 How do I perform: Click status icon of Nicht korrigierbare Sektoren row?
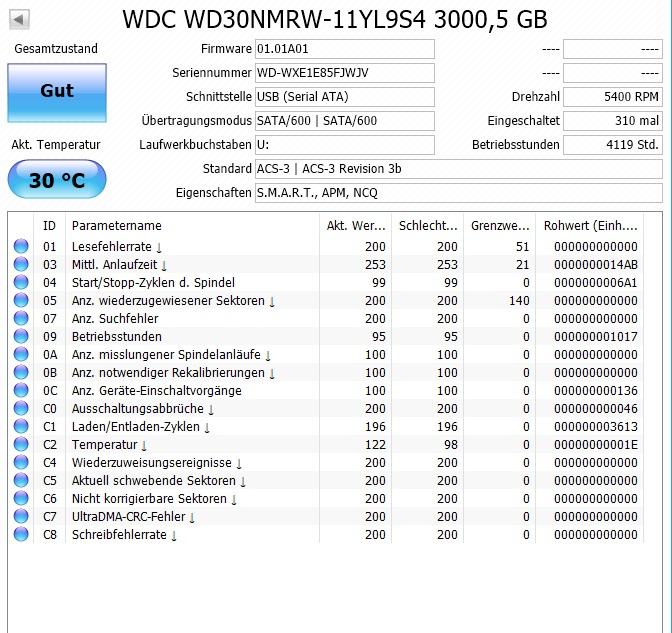click(21, 498)
